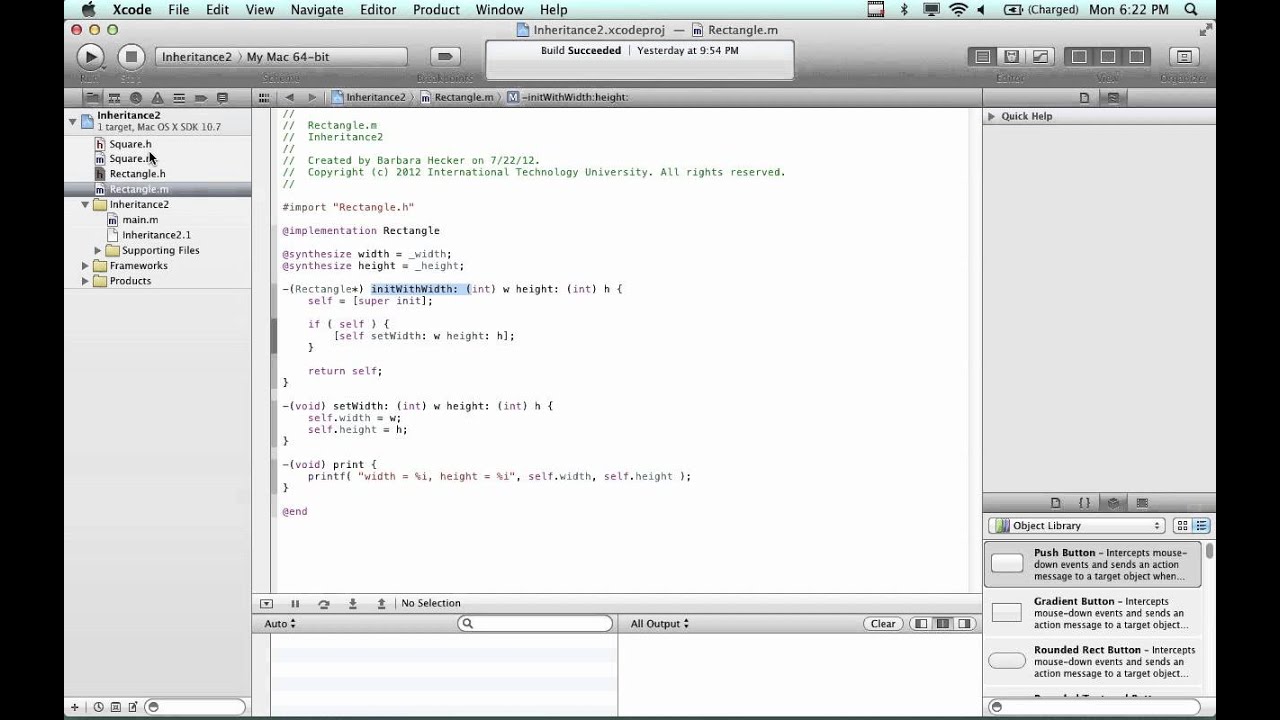Open the Window menu

click(x=499, y=10)
